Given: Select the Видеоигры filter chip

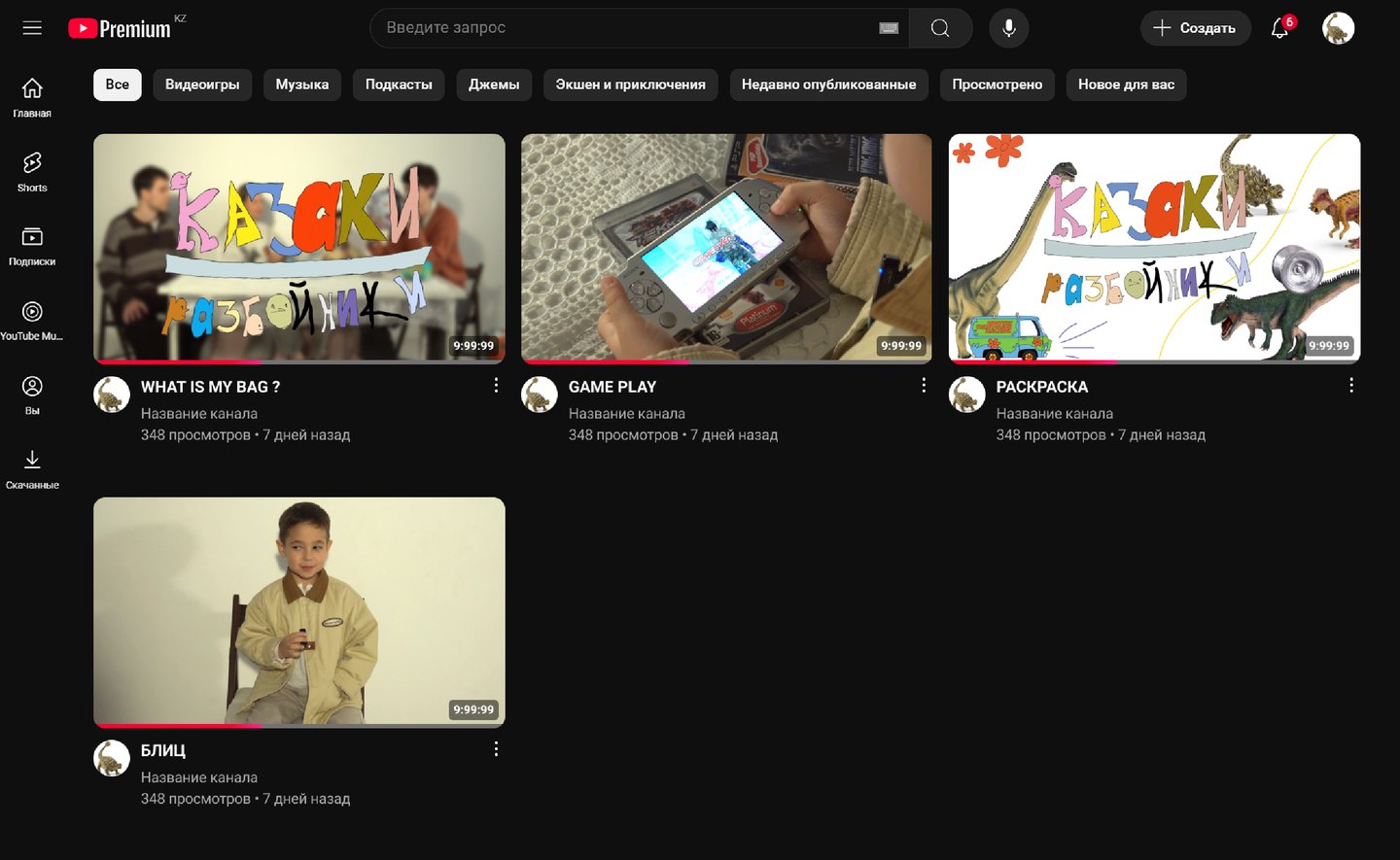Looking at the screenshot, I should pyautogui.click(x=202, y=85).
